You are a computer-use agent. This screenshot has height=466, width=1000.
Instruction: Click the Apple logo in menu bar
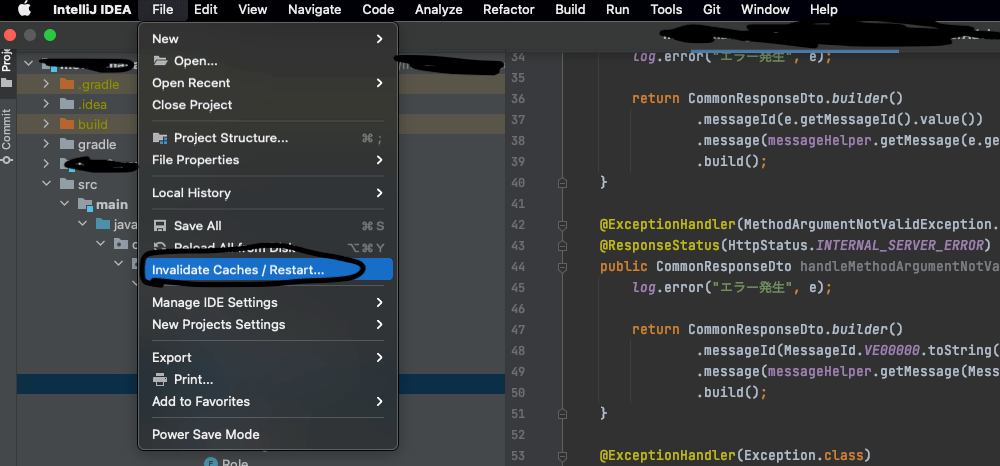point(24,10)
